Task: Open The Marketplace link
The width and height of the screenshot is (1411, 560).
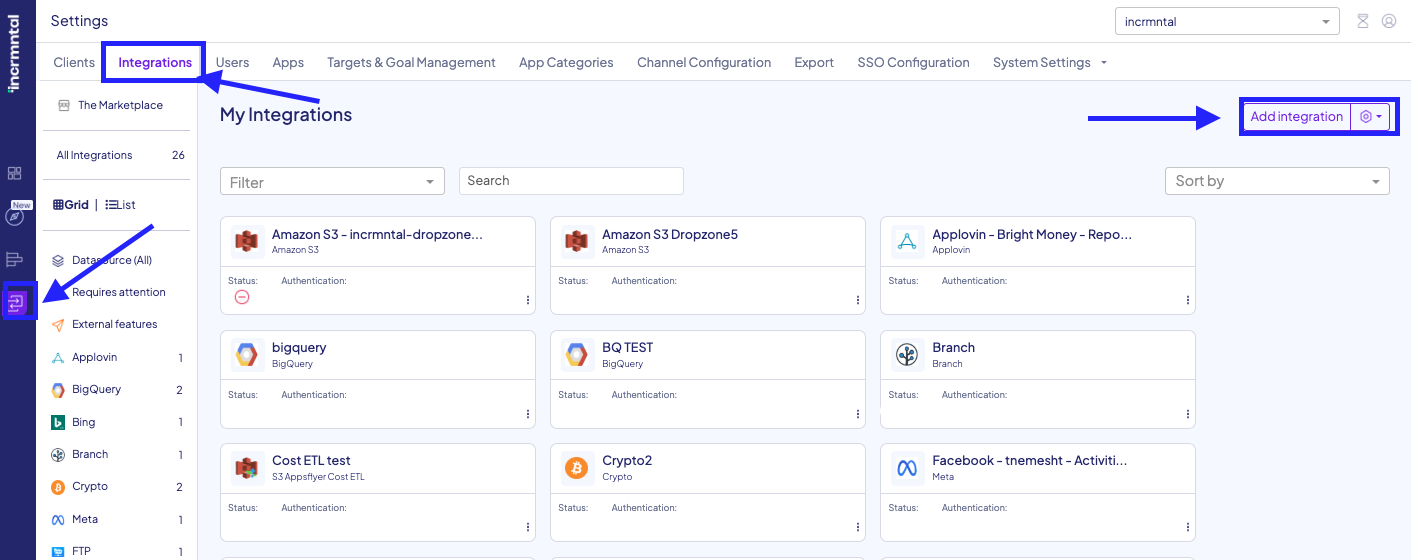Action: [x=119, y=105]
